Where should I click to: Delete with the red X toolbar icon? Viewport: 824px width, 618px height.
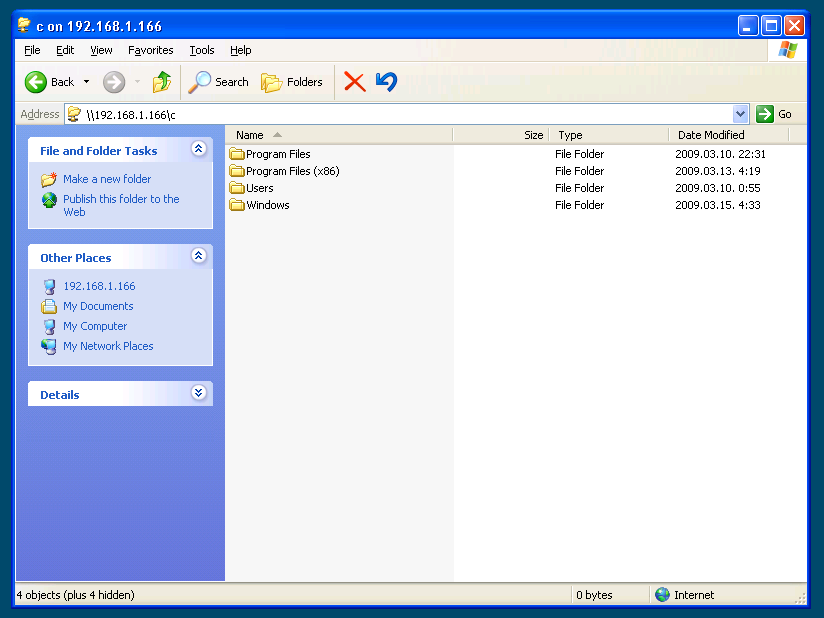pos(355,82)
